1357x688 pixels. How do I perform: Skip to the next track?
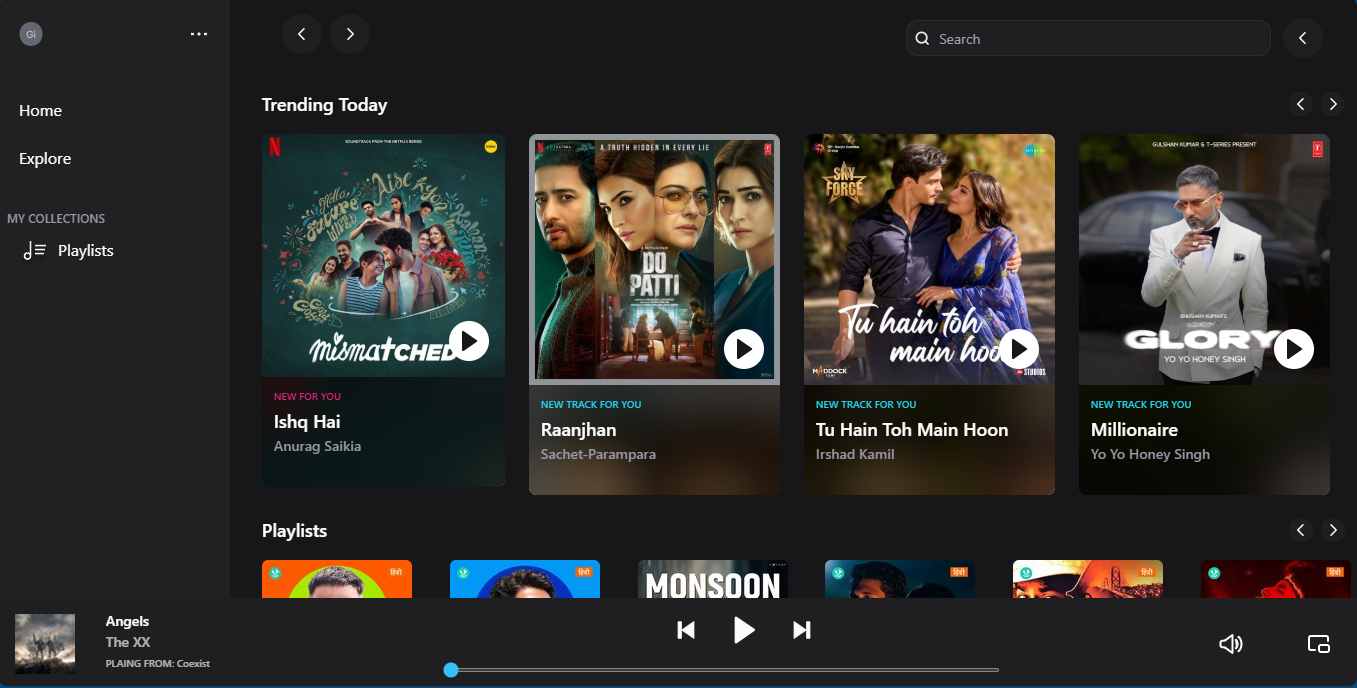[801, 630]
